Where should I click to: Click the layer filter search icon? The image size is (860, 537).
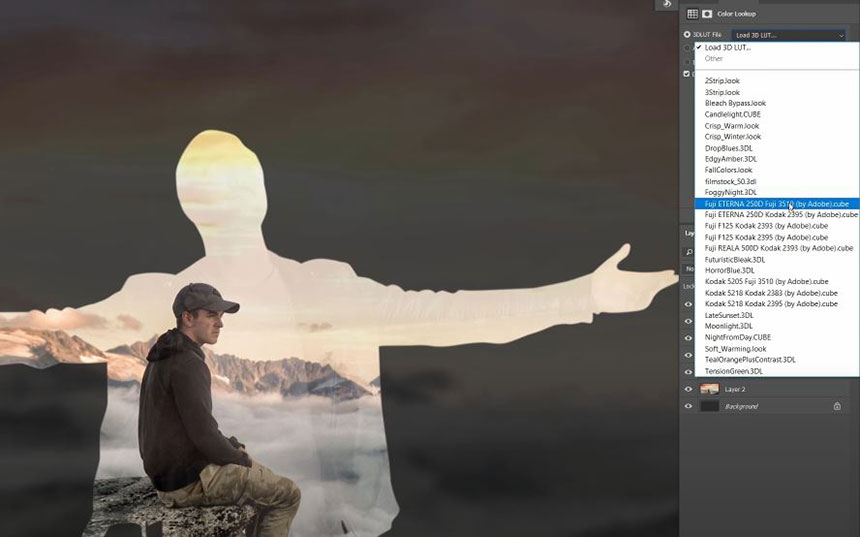point(689,252)
